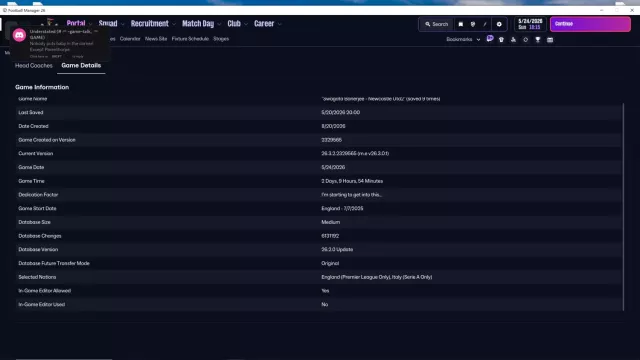640x360 pixels.
Task: Open the Fixture Schedule link
Action: (x=190, y=39)
